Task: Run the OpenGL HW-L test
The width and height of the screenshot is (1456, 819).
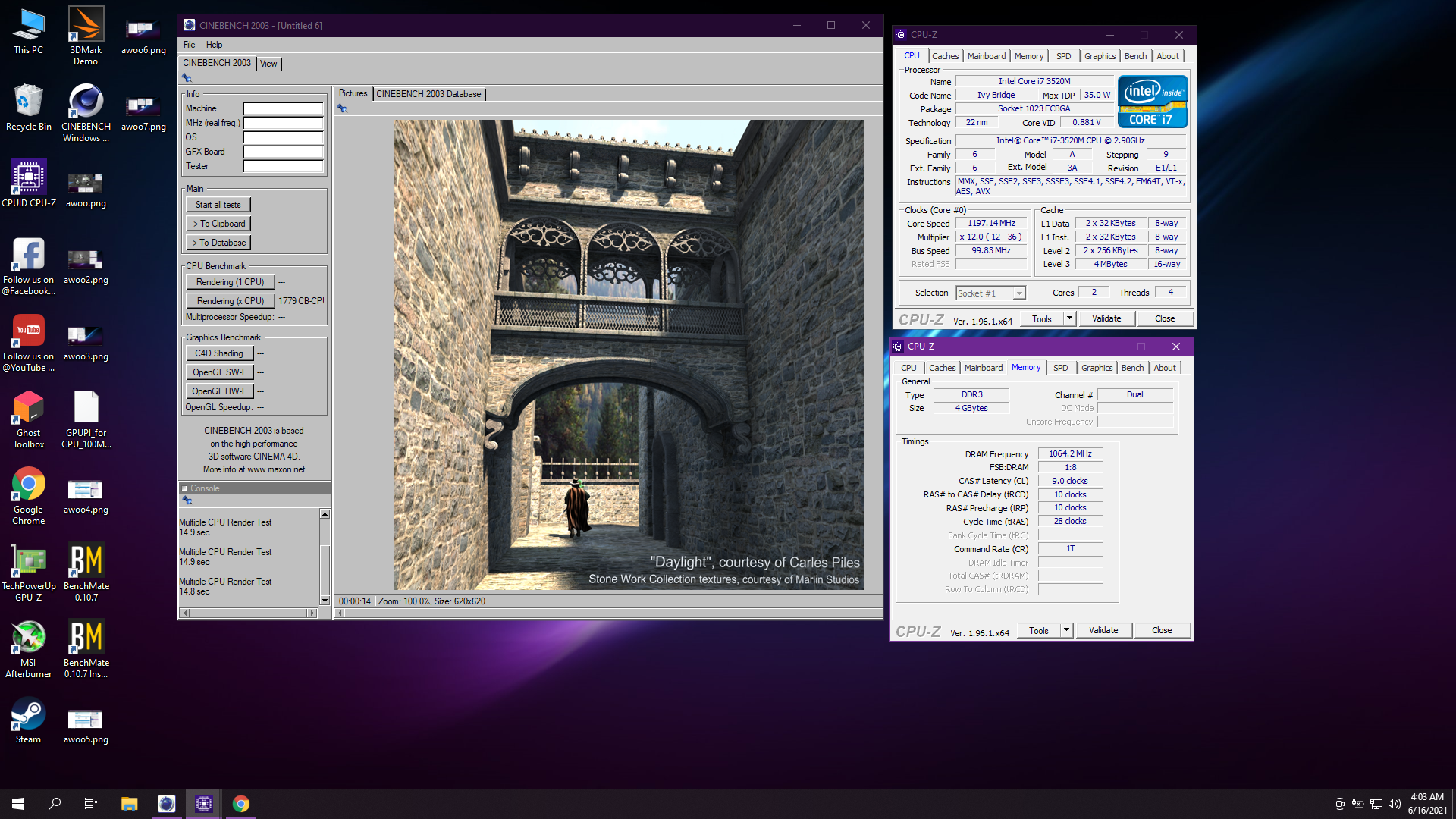Action: click(219, 391)
